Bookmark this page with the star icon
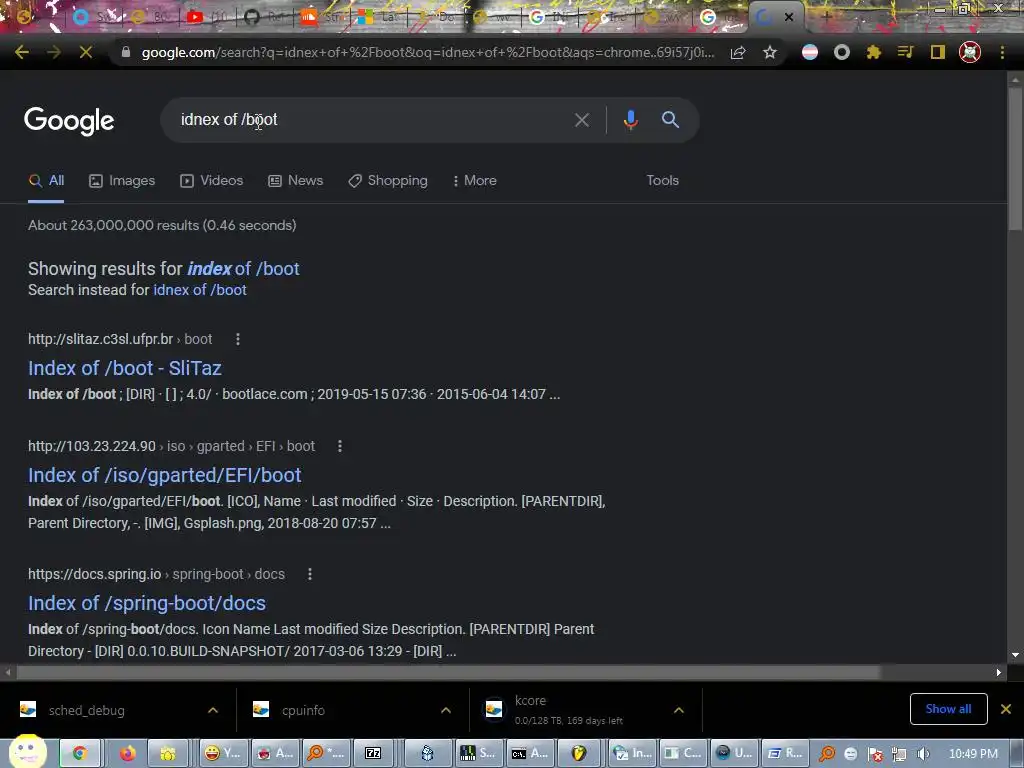1024x768 pixels. 770,52
